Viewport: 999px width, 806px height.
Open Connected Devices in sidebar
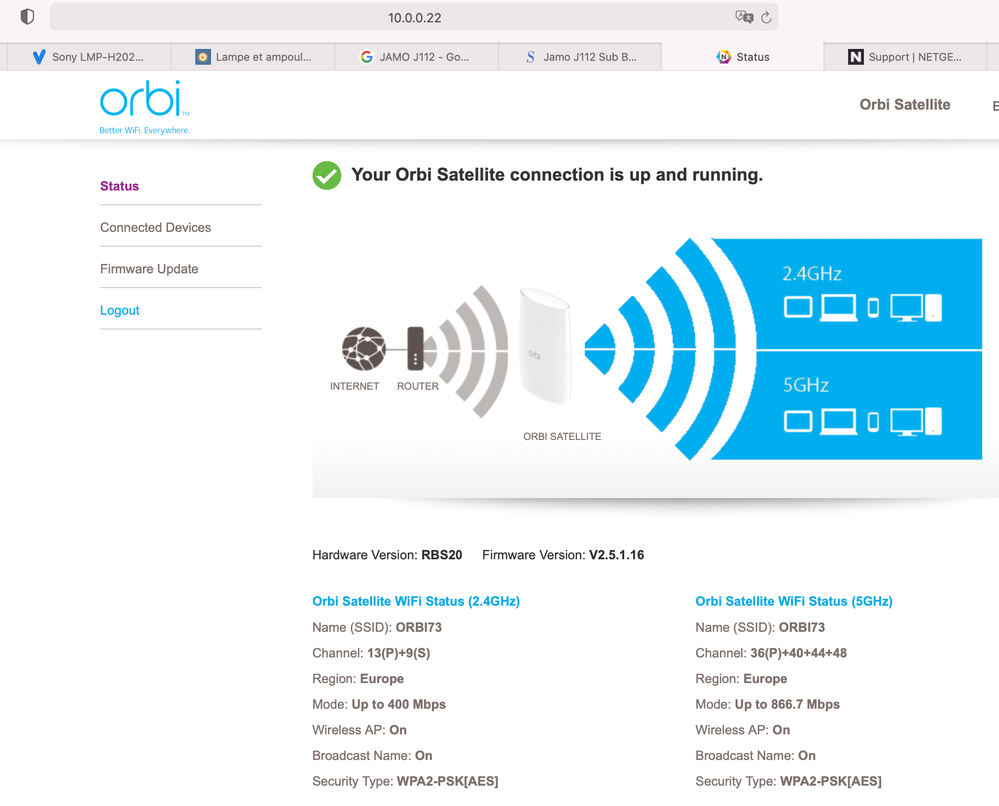(155, 227)
